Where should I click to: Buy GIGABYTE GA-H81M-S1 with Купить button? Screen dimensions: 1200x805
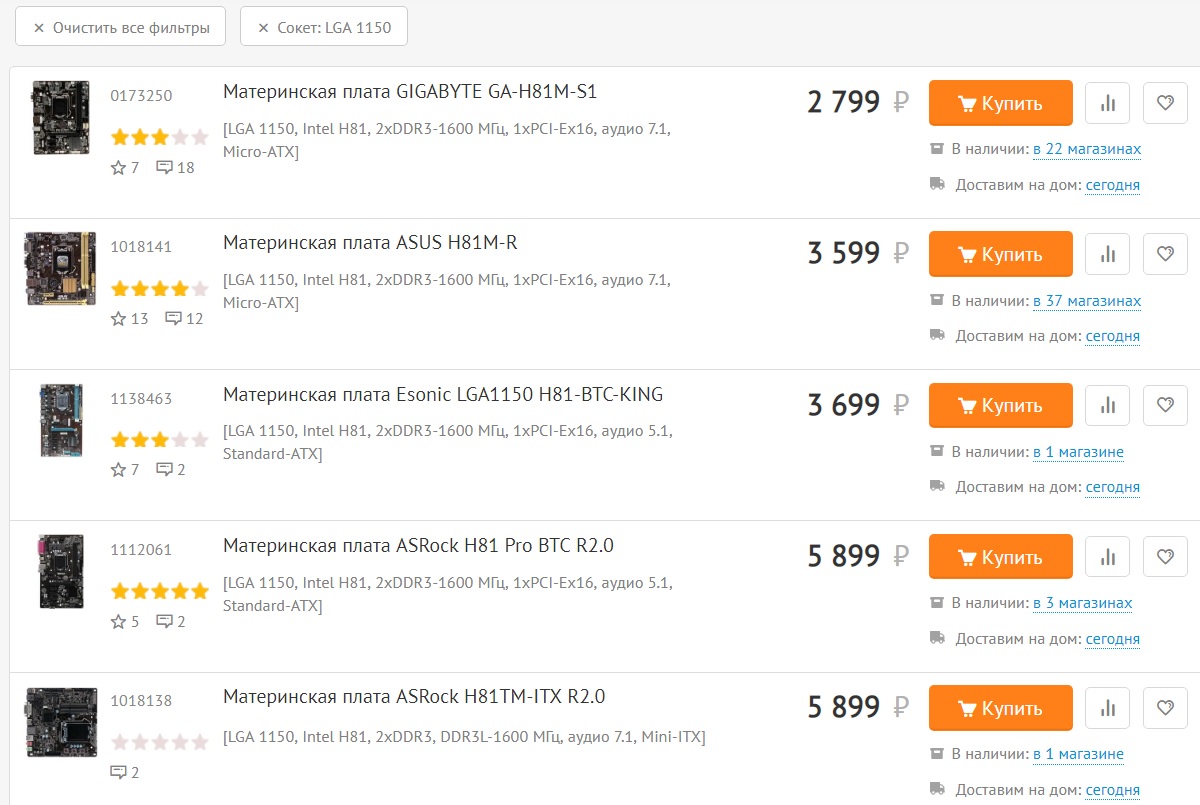[x=1001, y=103]
